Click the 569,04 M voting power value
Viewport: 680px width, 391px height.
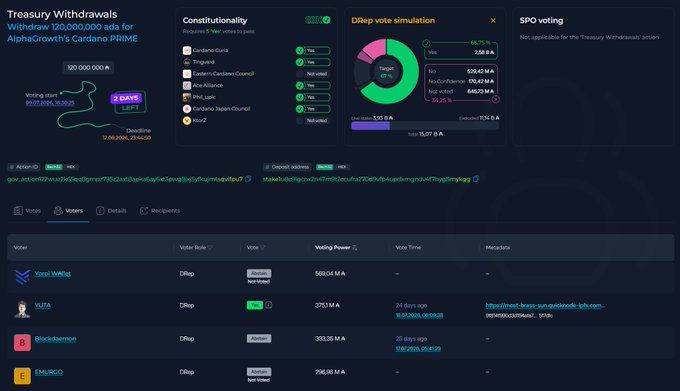click(x=330, y=274)
